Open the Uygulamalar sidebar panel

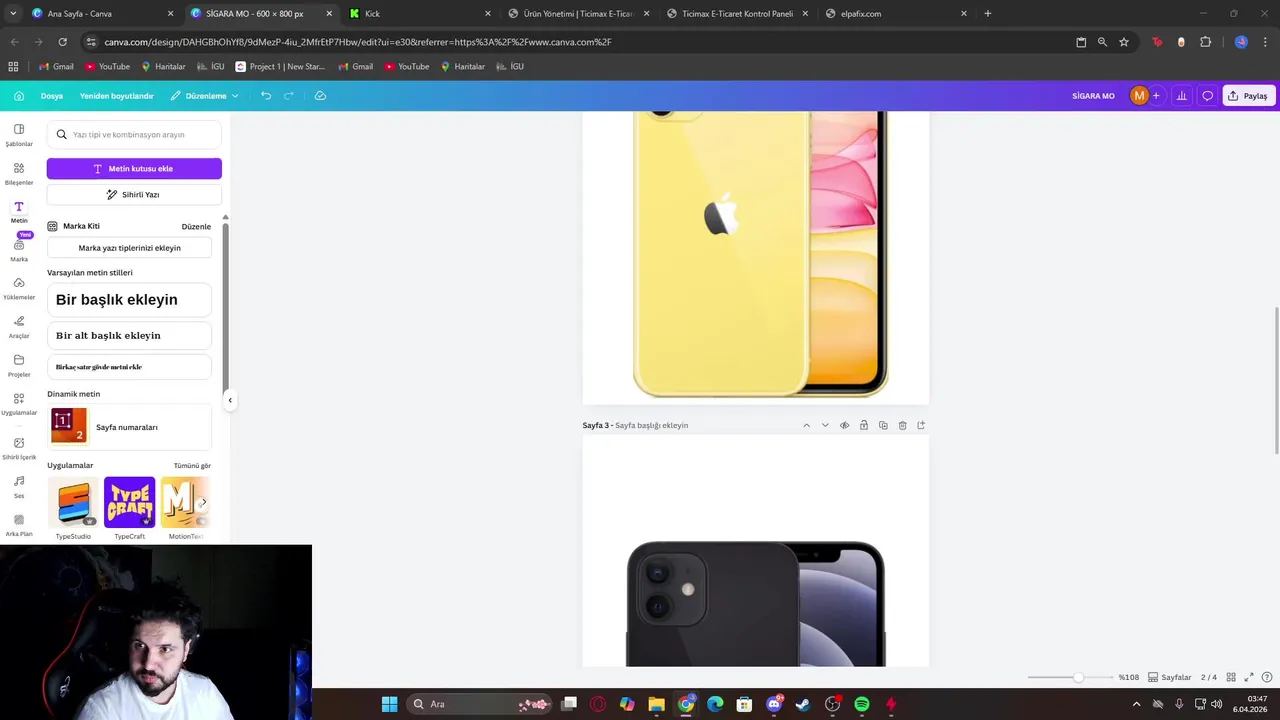[19, 404]
